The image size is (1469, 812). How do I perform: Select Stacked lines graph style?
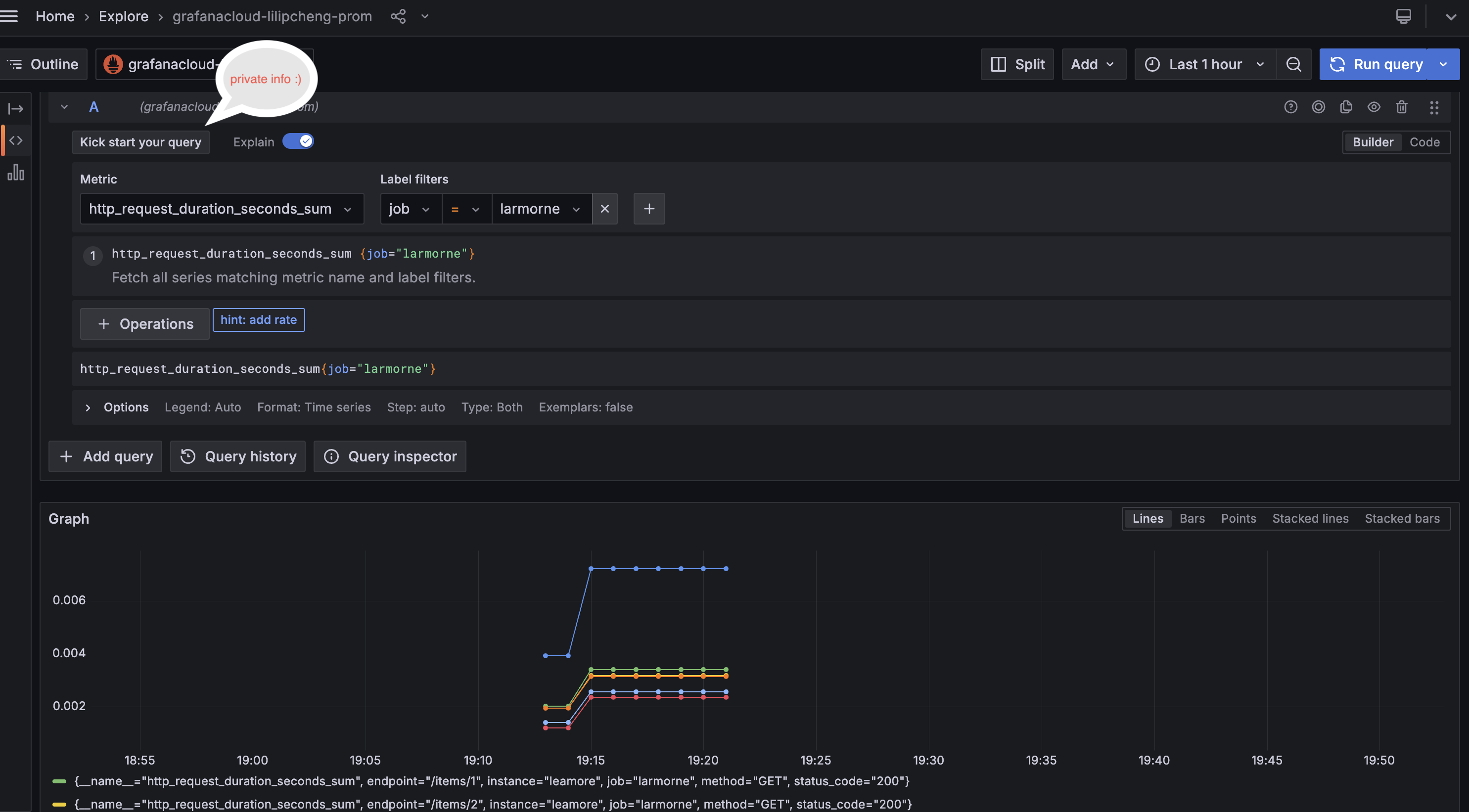[x=1310, y=518]
